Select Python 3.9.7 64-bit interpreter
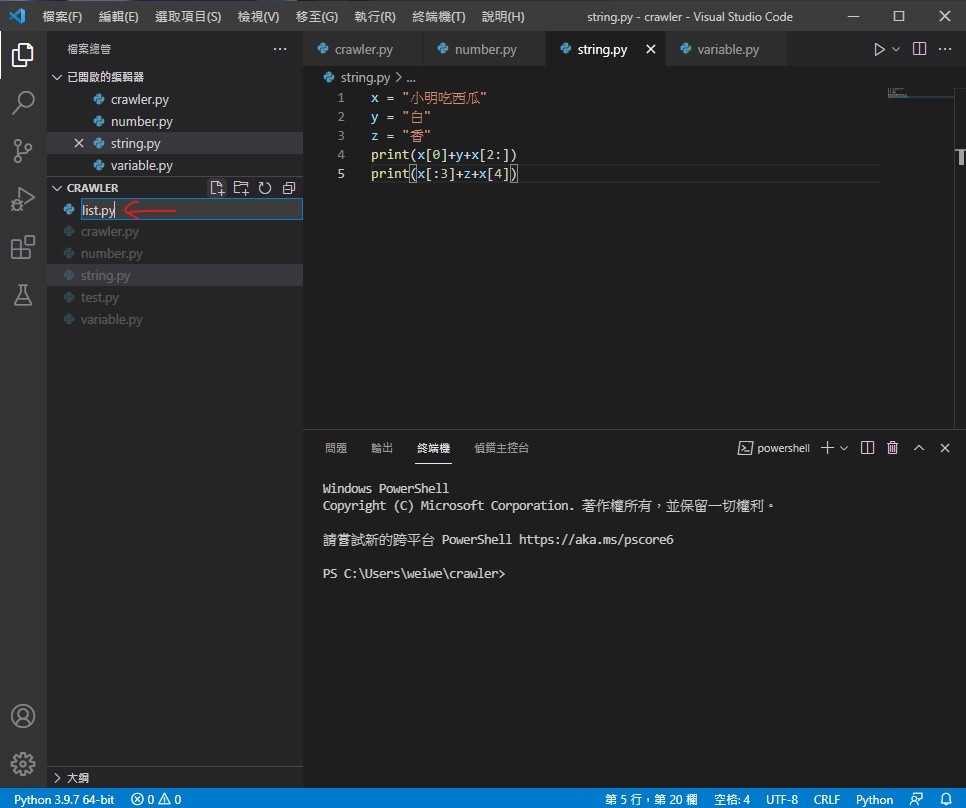Viewport: 966px width, 808px height. 64,799
